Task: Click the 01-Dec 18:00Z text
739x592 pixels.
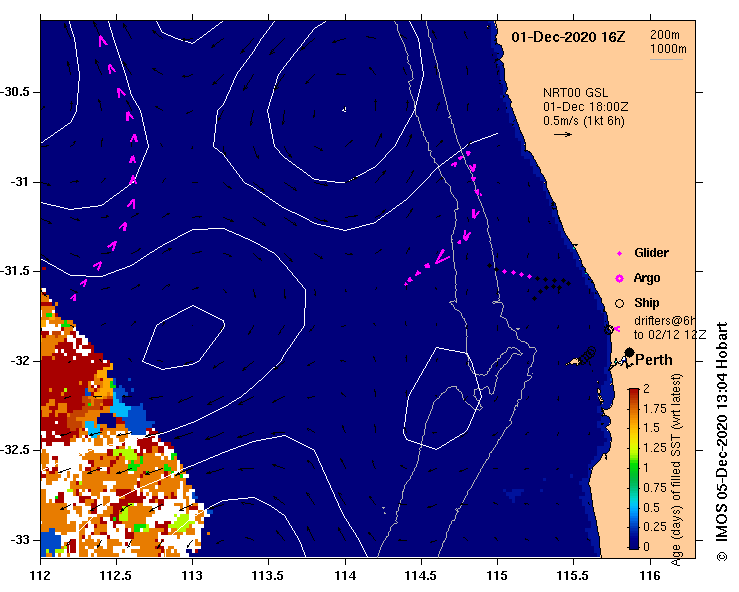Action: pyautogui.click(x=585, y=107)
